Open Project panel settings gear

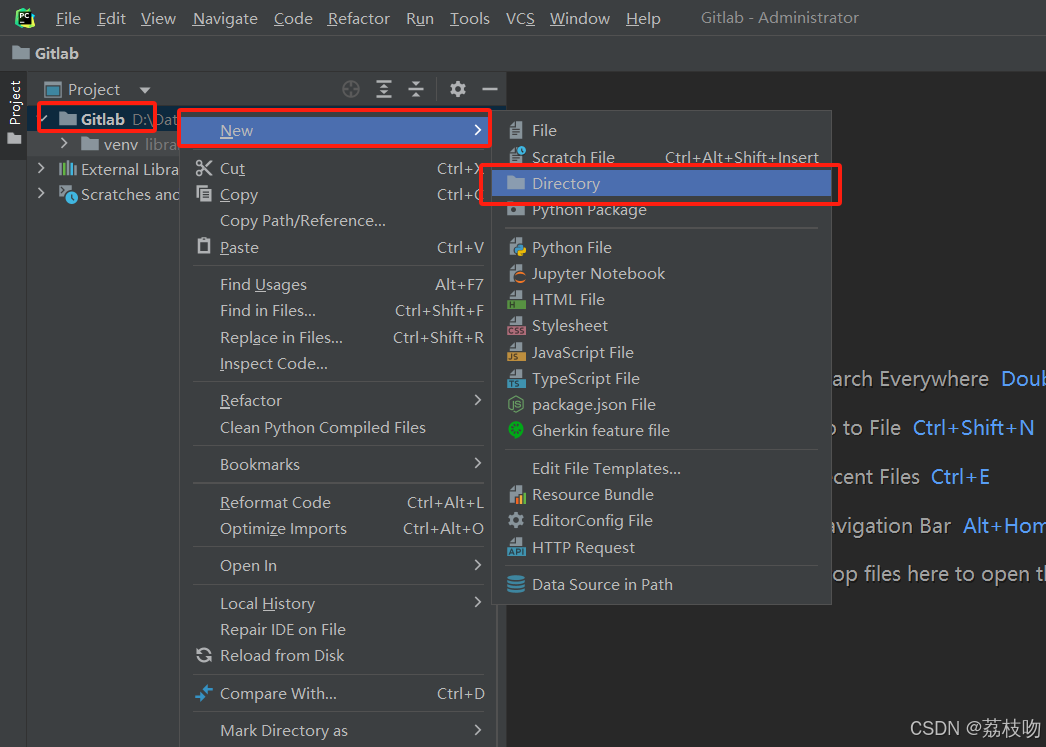coord(458,89)
